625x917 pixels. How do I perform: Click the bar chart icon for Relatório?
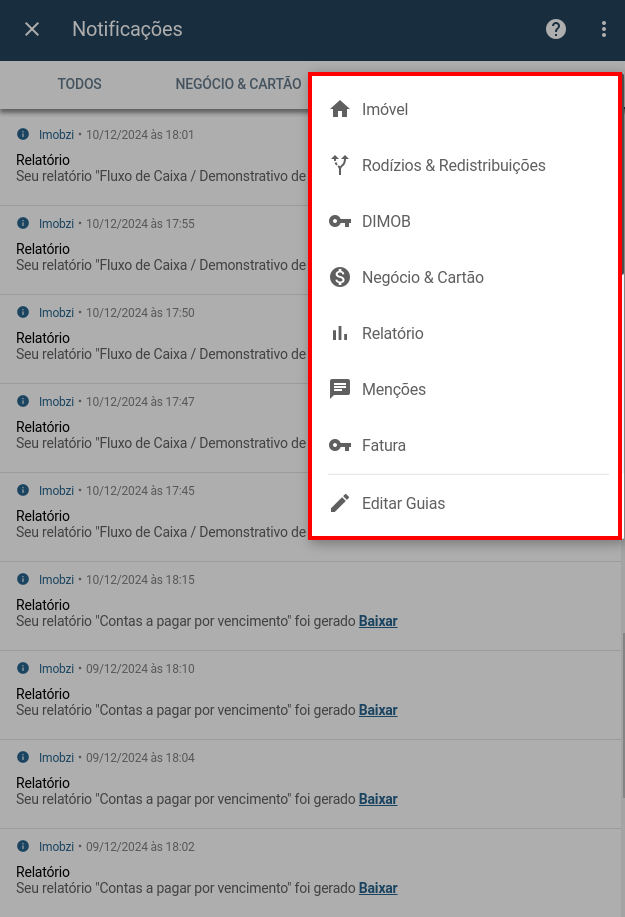pyautogui.click(x=340, y=333)
